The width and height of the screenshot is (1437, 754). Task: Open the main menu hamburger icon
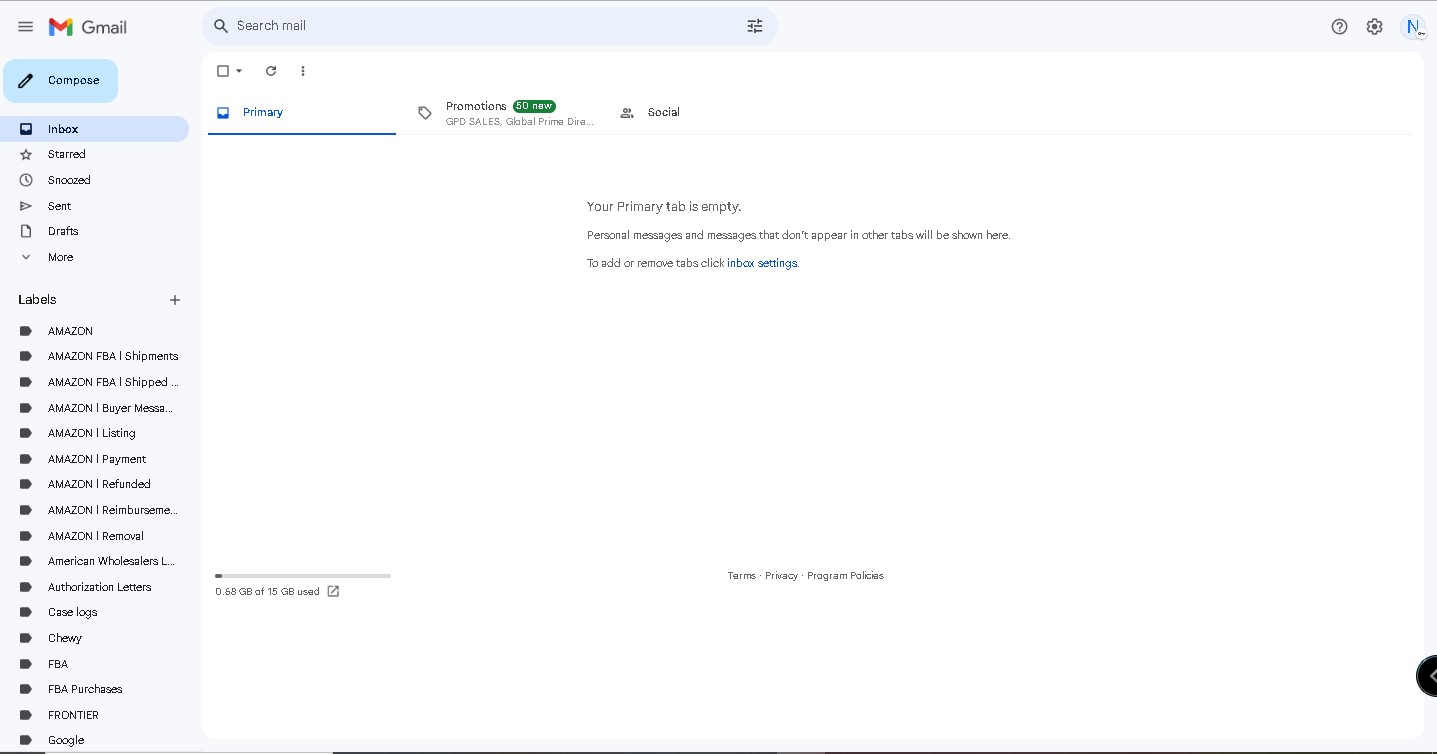26,27
